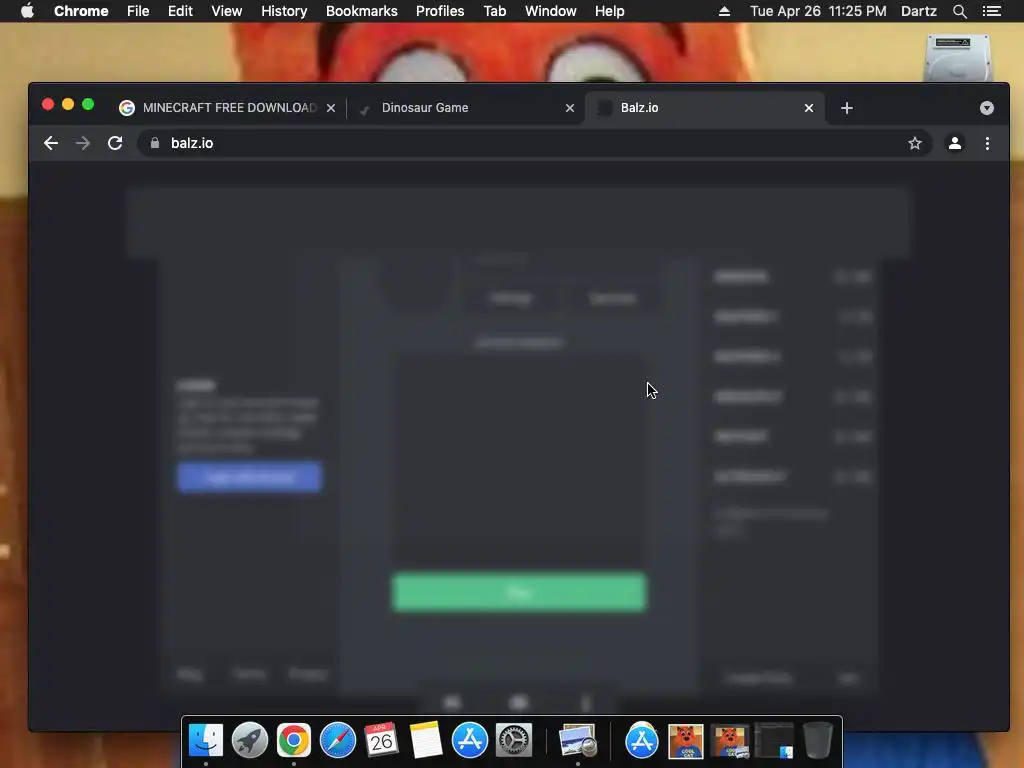Expand the tab search dropdown arrow
The height and width of the screenshot is (768, 1024).
pos(987,108)
